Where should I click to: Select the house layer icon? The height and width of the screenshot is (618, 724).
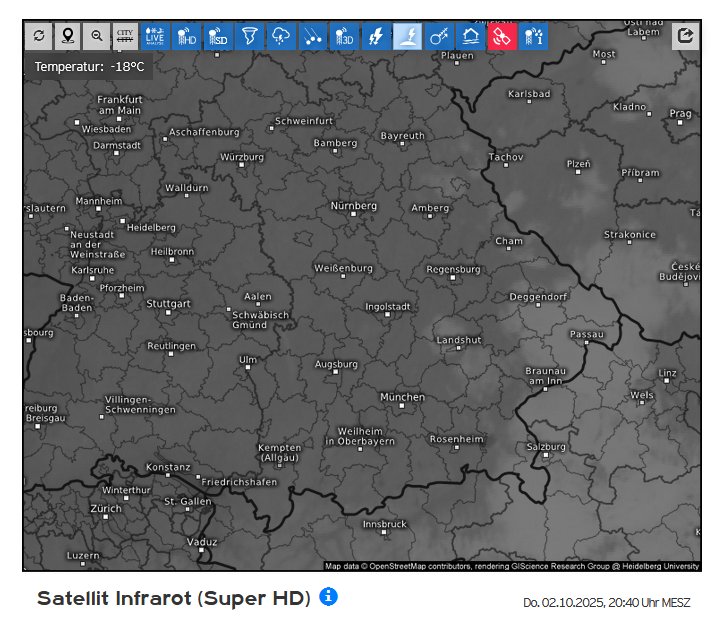click(x=471, y=36)
